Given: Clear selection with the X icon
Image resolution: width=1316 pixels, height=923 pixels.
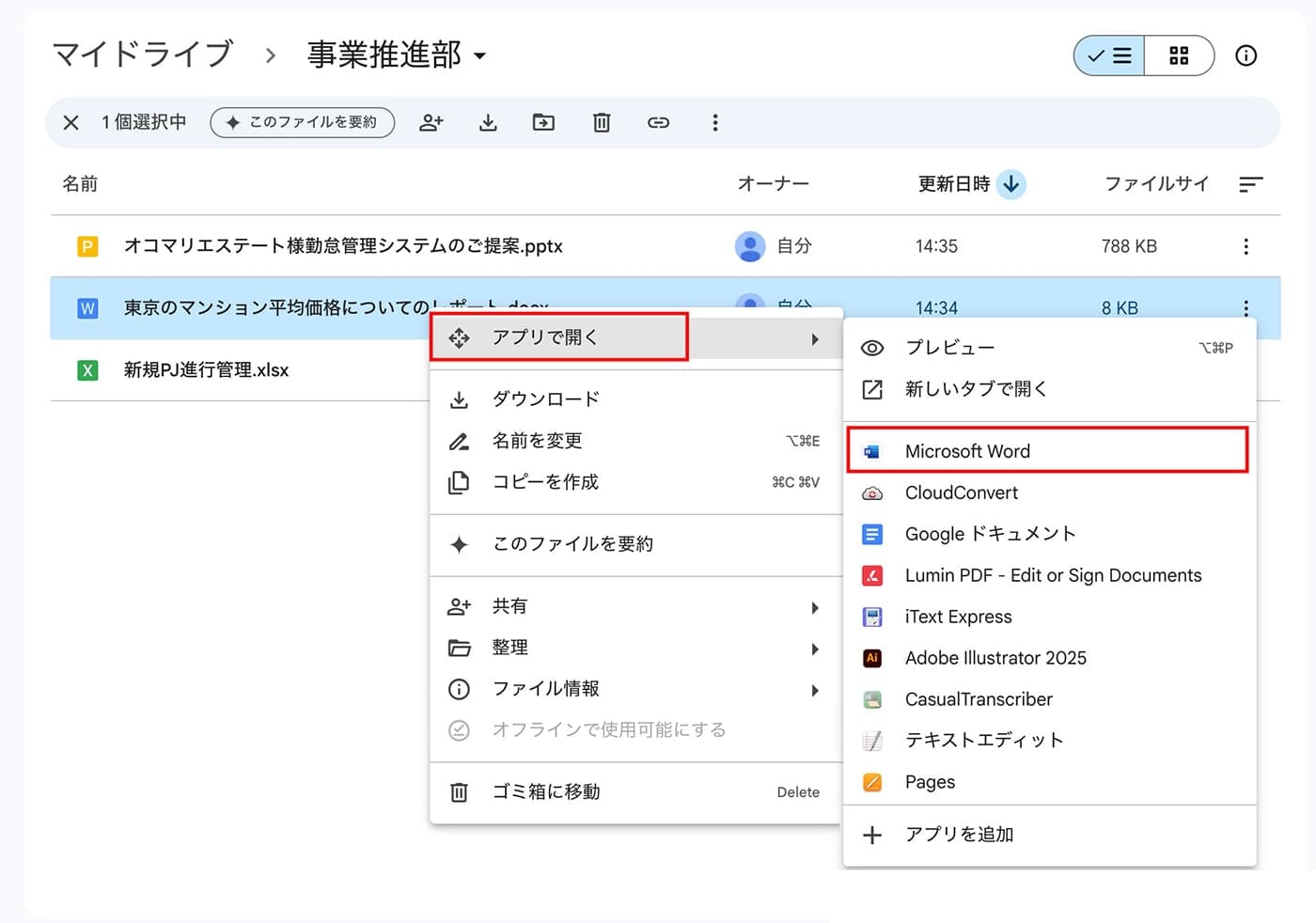Looking at the screenshot, I should point(70,122).
